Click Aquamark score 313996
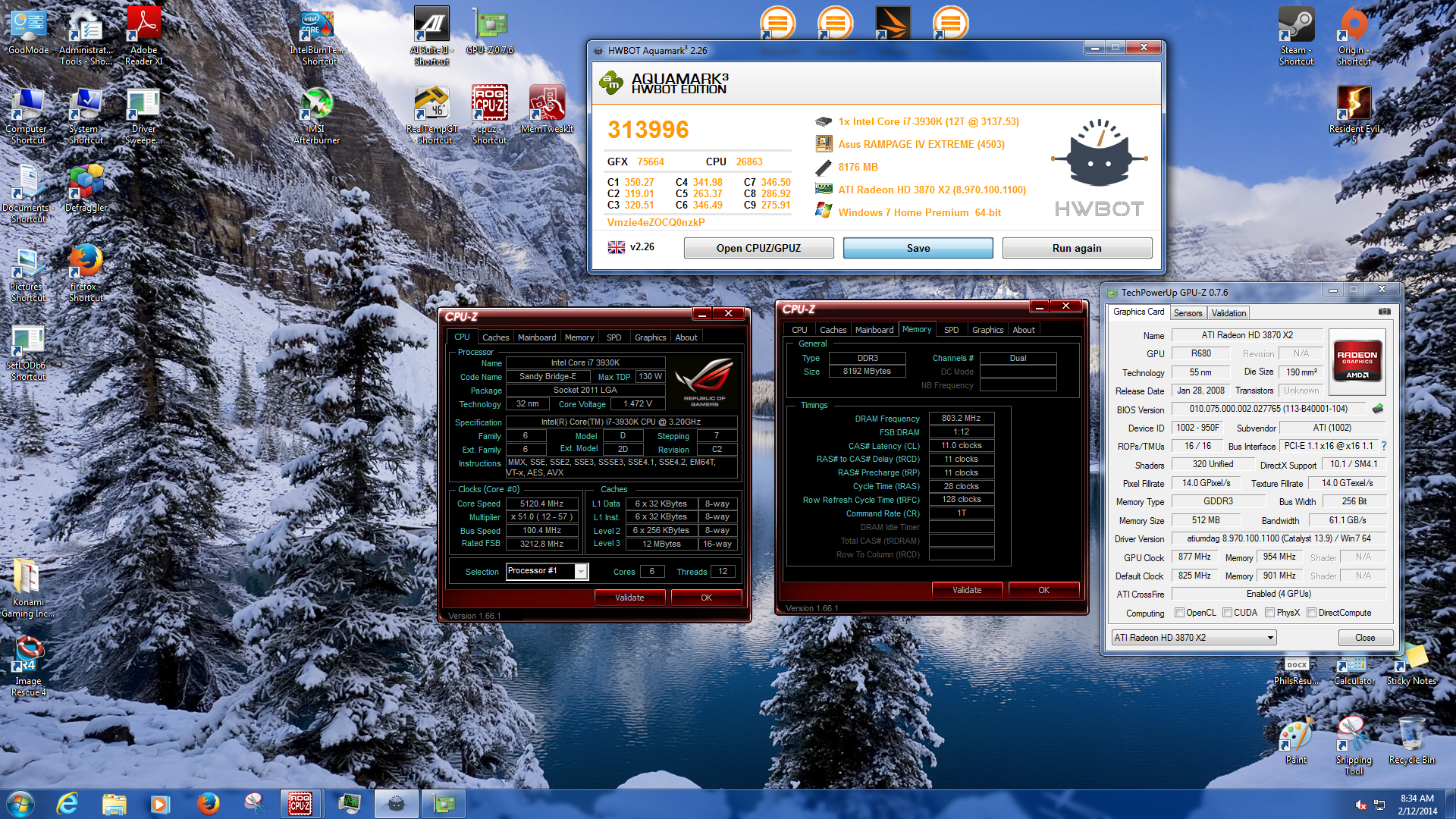Image resolution: width=1456 pixels, height=819 pixels. (x=648, y=130)
